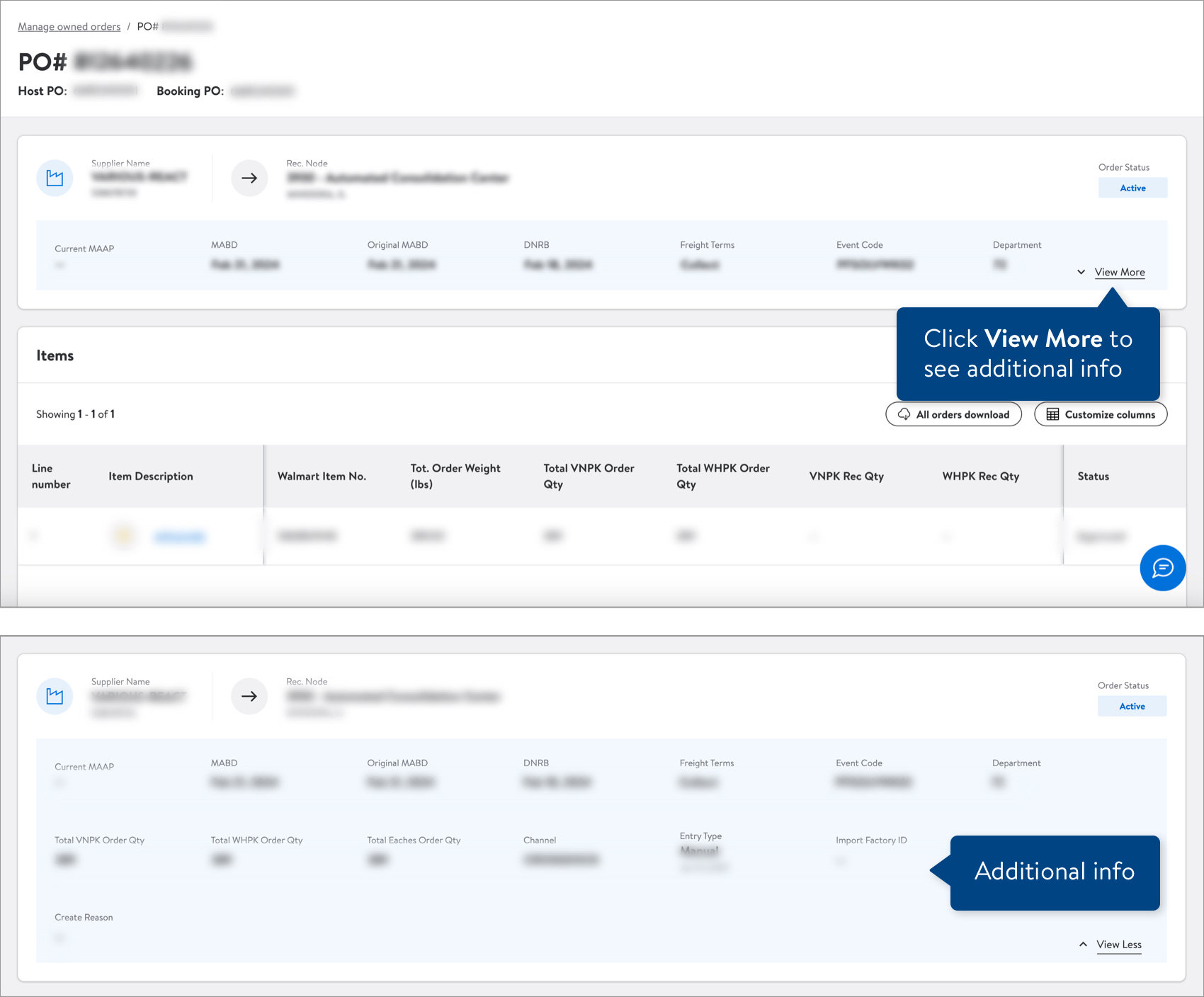
Task: Click the Active badge in expanded section
Action: 1131,706
